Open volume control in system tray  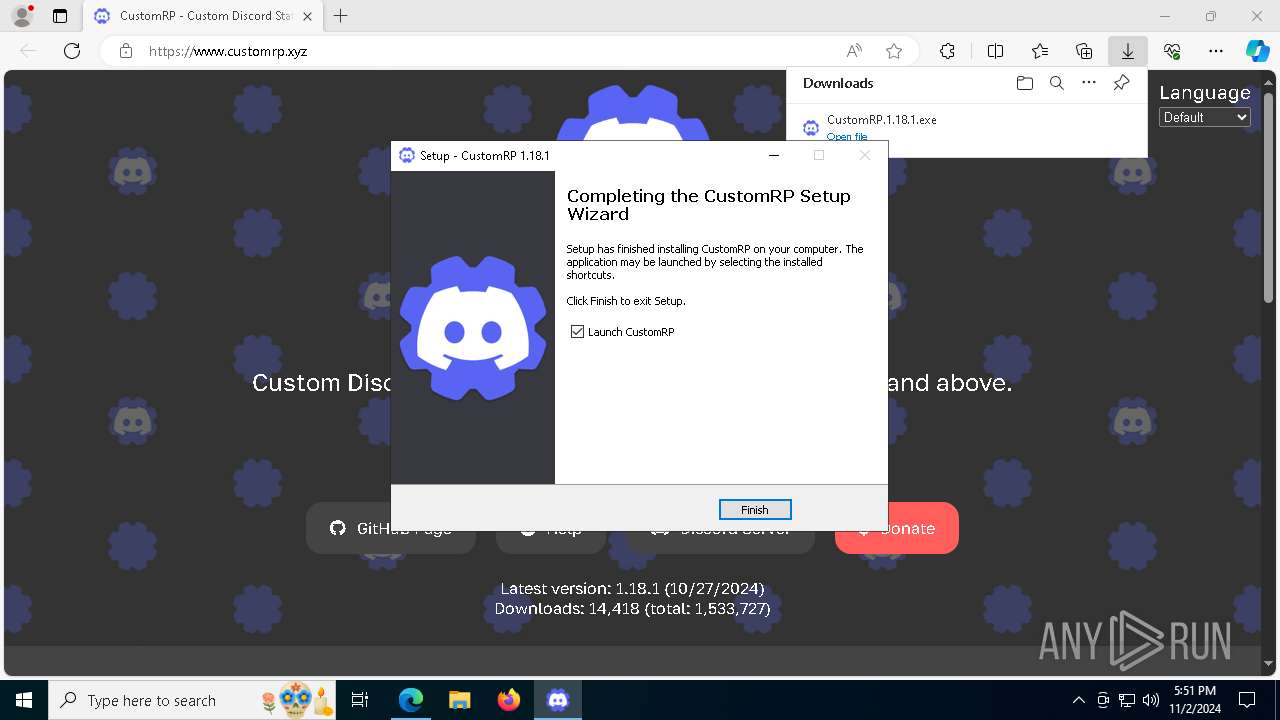[x=1150, y=700]
